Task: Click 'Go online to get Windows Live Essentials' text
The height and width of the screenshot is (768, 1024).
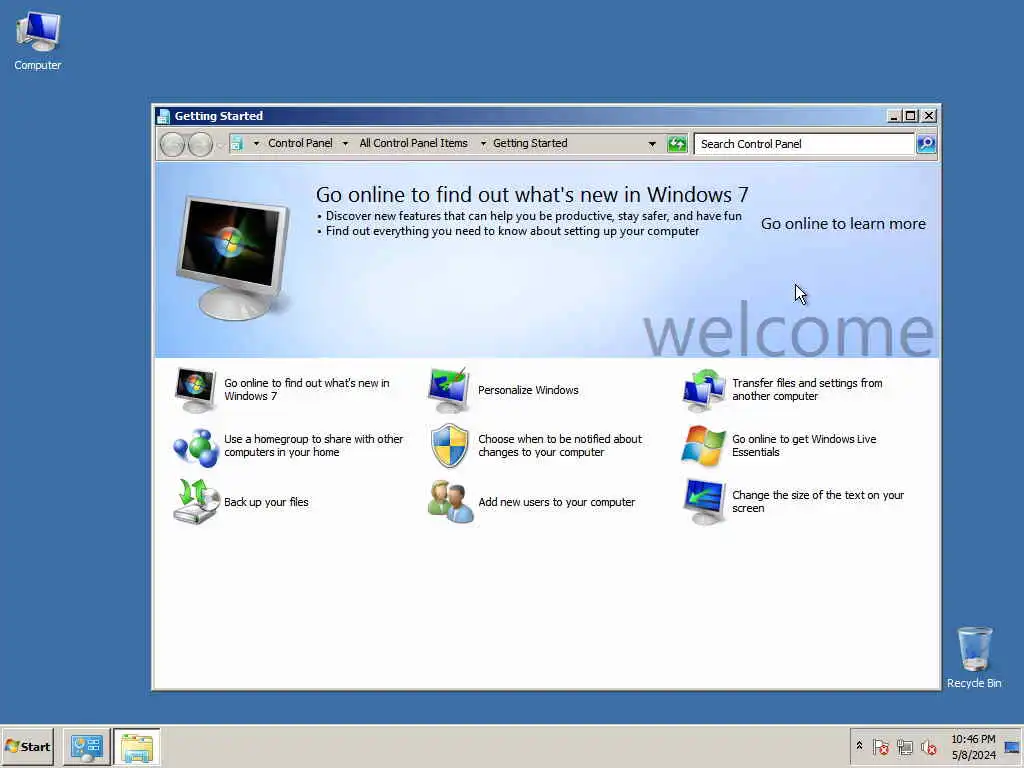Action: click(x=804, y=445)
